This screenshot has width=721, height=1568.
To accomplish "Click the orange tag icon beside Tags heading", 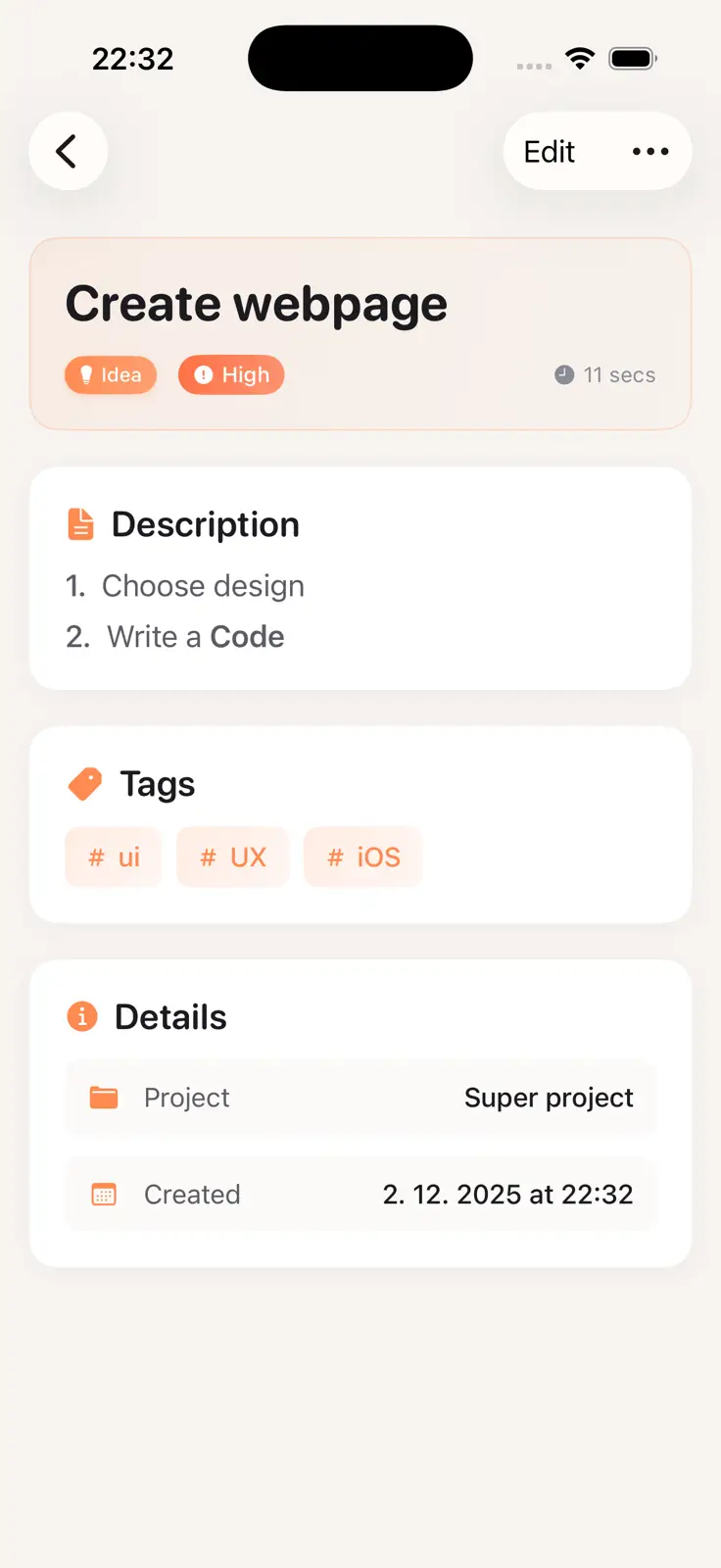I will (84, 783).
